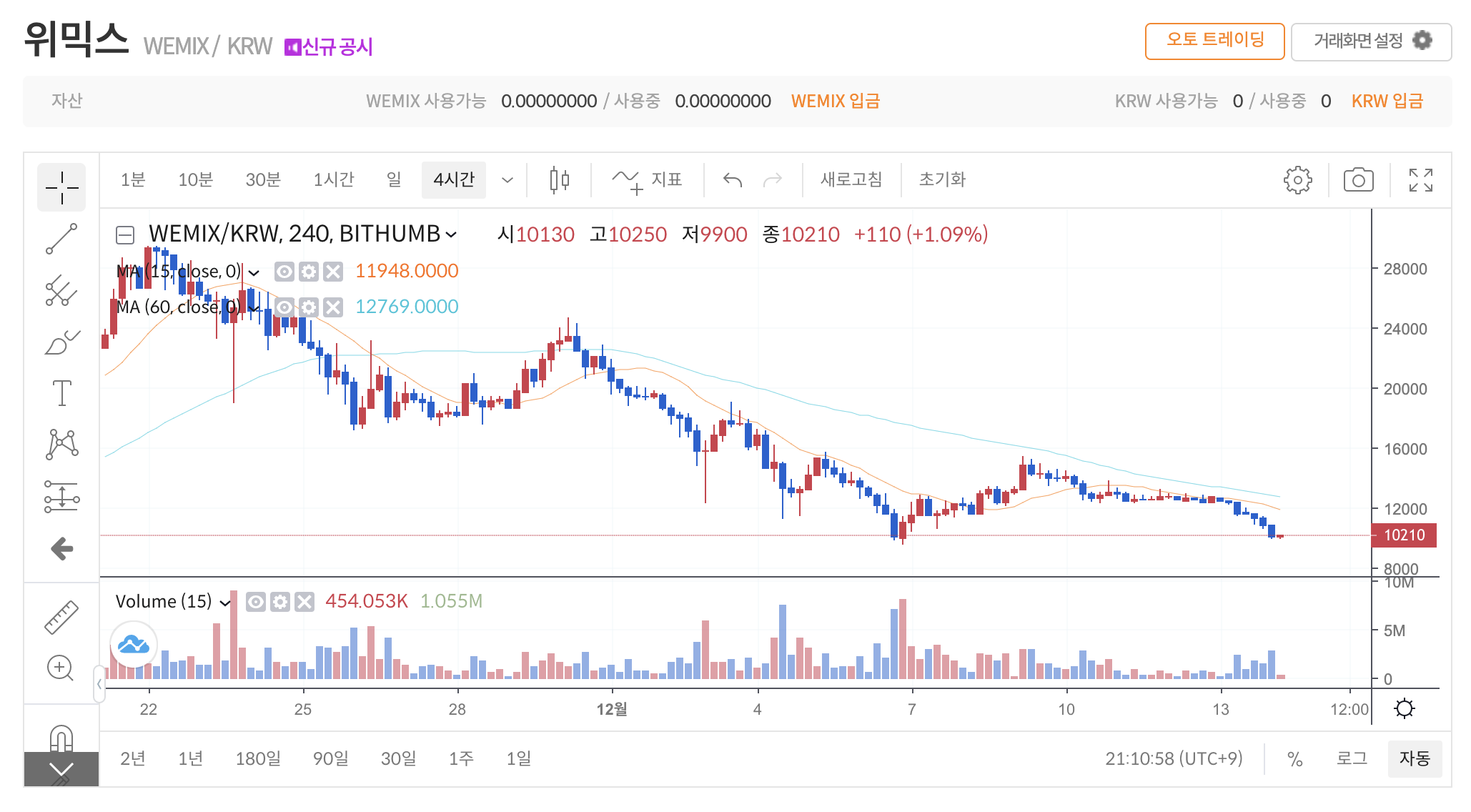Select the trend line drawing tool
Screen dimensions: 1471x812
click(x=61, y=239)
